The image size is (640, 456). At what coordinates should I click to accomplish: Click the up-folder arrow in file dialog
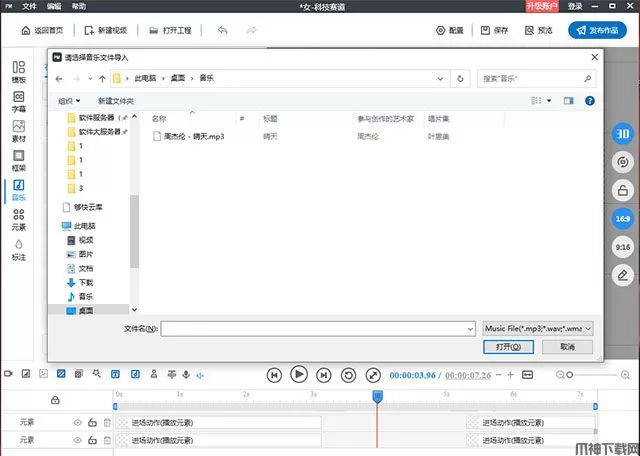pos(102,77)
